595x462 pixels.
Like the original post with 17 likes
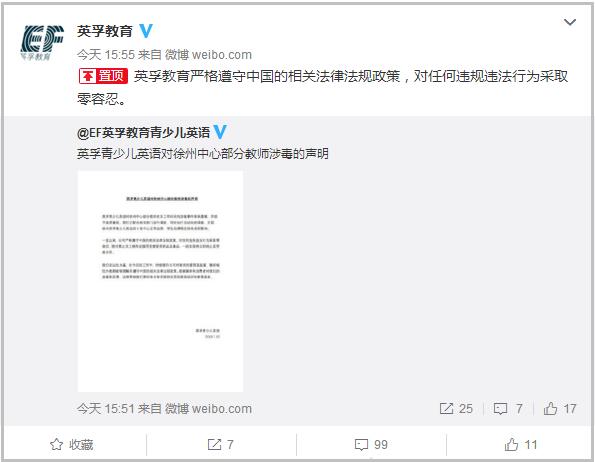point(560,409)
